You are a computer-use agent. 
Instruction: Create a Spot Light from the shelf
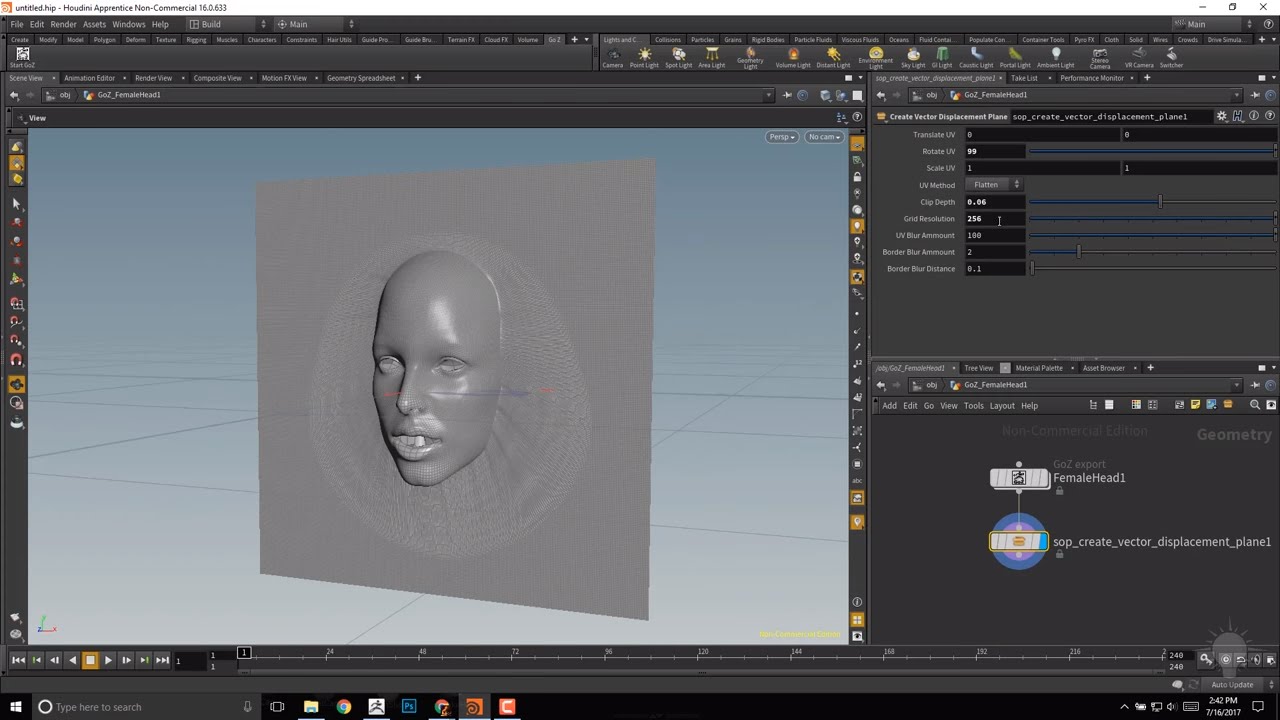[678, 58]
